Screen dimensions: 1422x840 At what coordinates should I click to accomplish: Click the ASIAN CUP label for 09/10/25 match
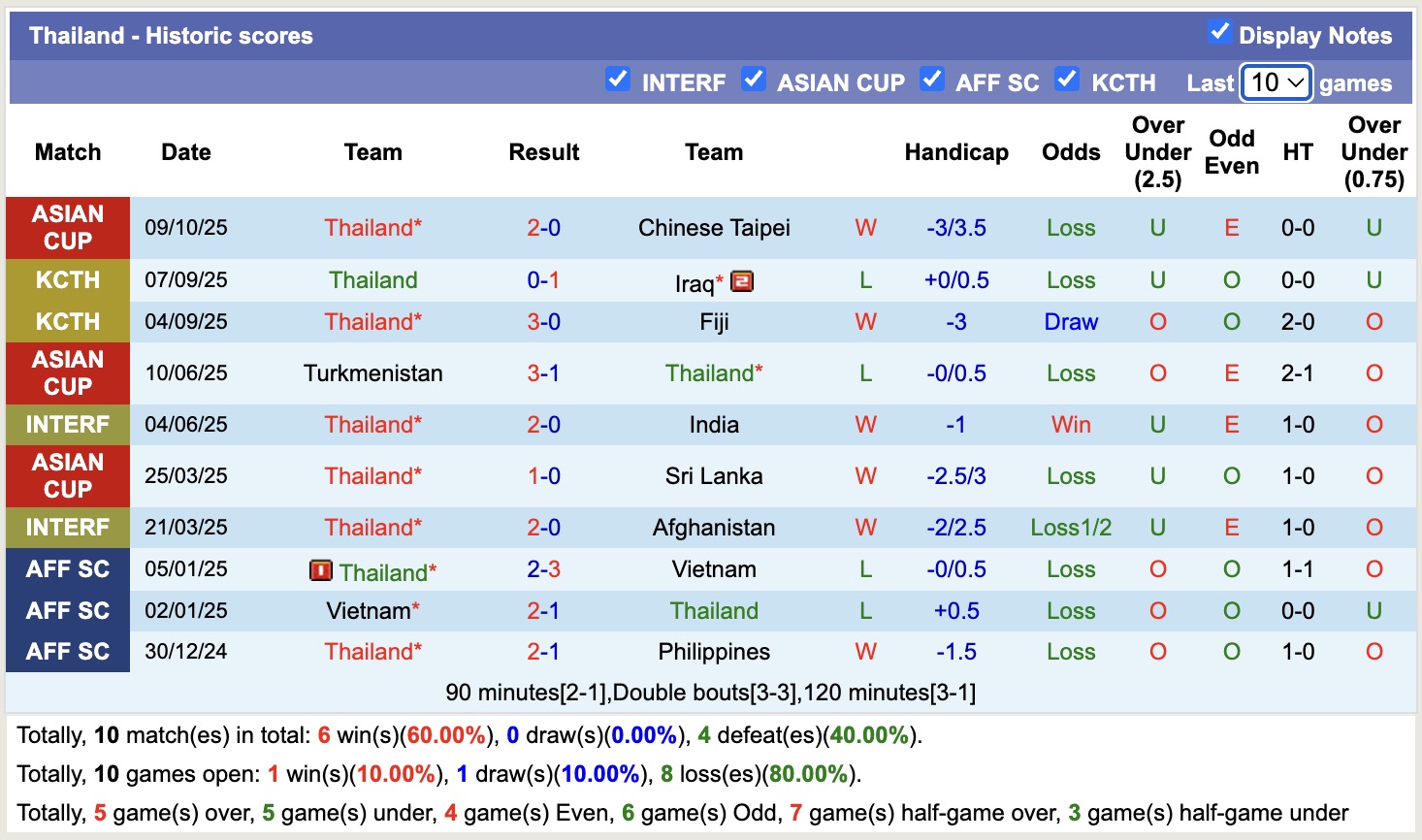(x=68, y=228)
